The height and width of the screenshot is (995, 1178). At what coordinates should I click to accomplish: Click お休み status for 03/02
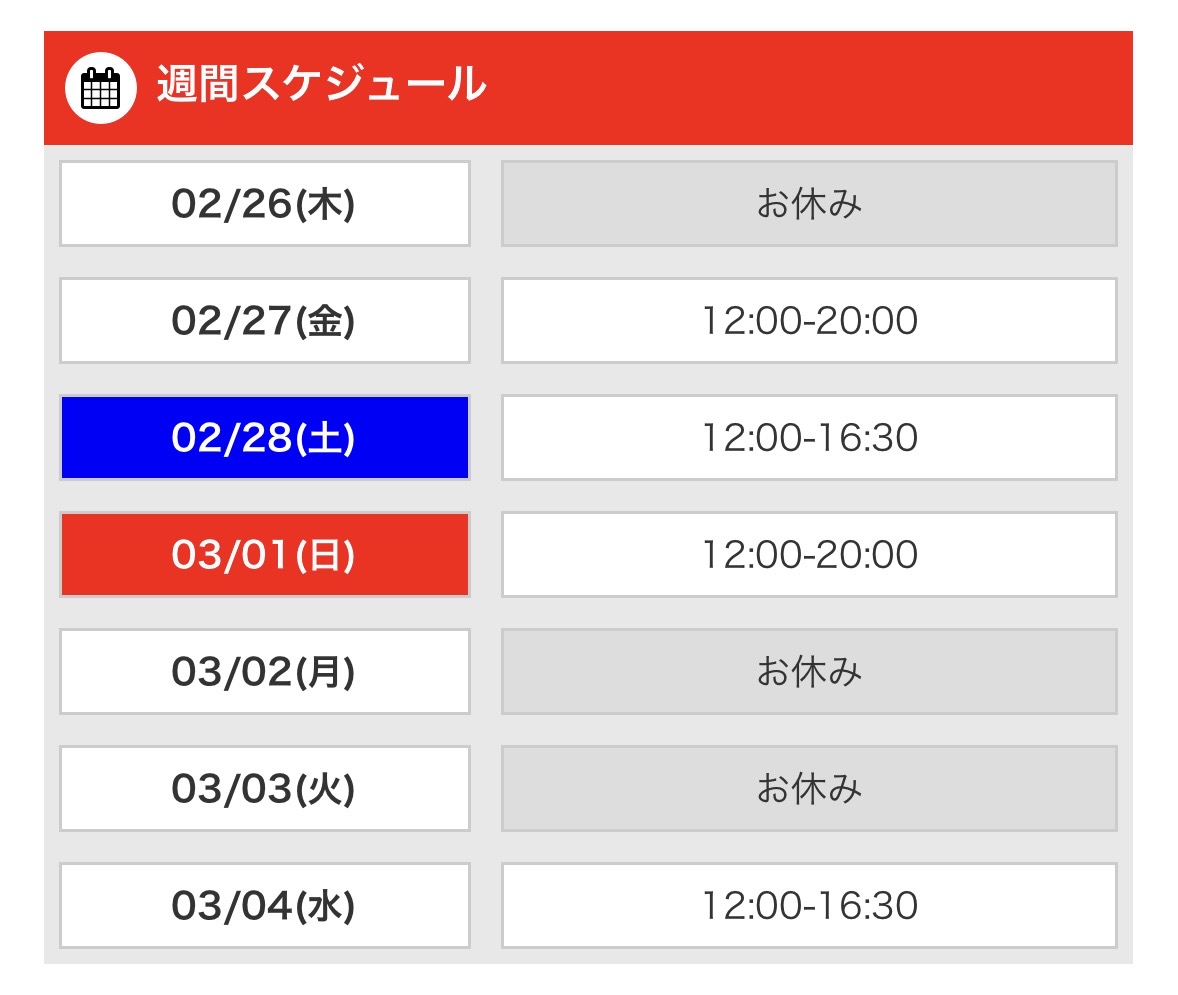pos(808,672)
